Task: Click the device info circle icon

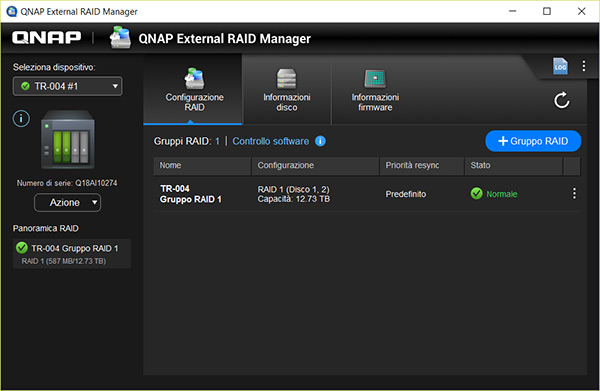Action: (x=21, y=118)
